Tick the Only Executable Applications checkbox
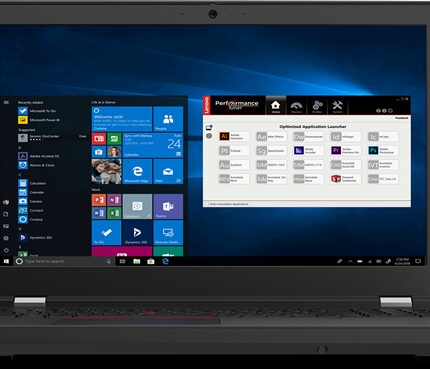 pos(207,204)
